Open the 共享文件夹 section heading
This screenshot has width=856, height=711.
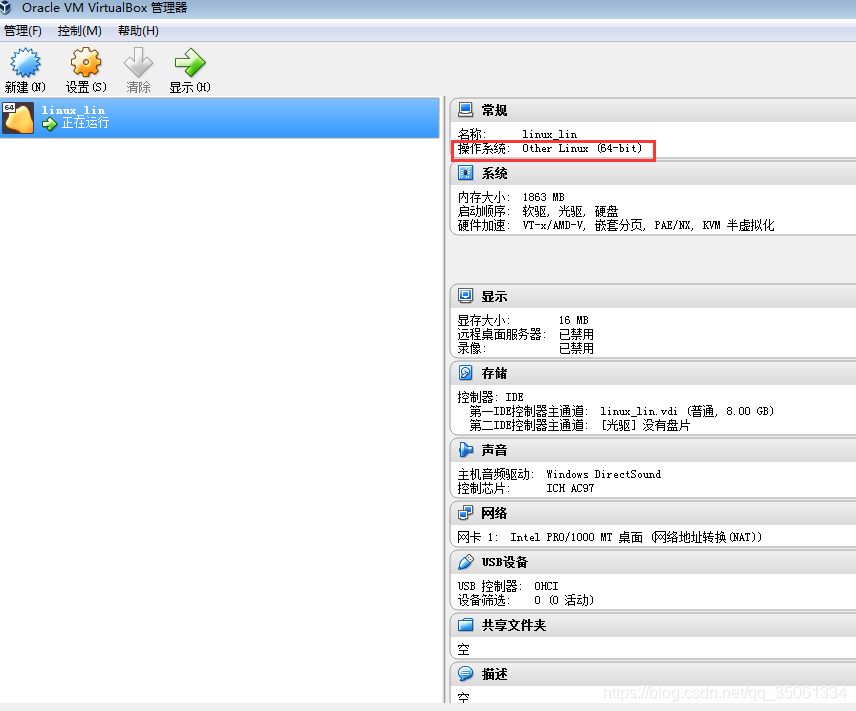514,625
